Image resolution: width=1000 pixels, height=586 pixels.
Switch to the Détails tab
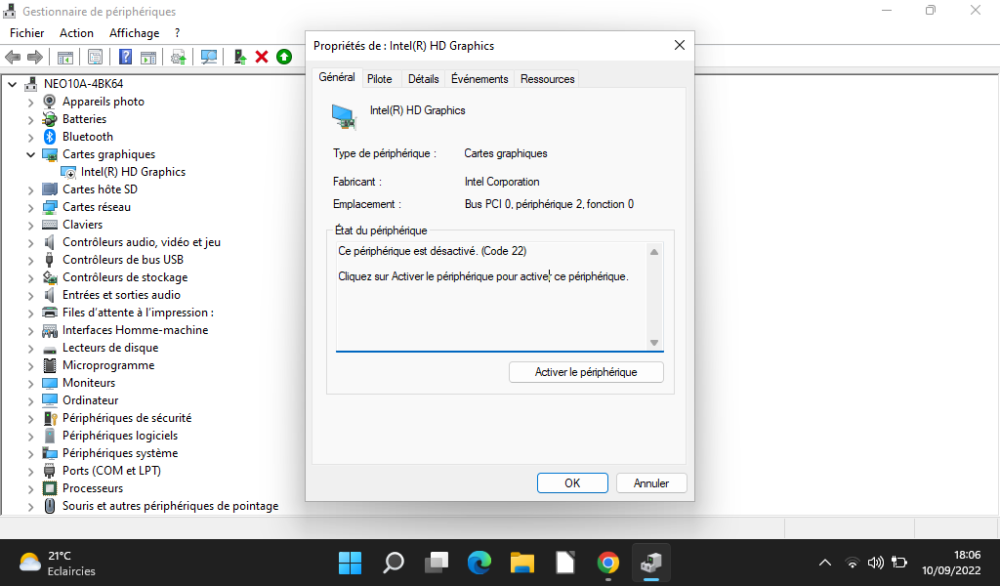coord(423,79)
